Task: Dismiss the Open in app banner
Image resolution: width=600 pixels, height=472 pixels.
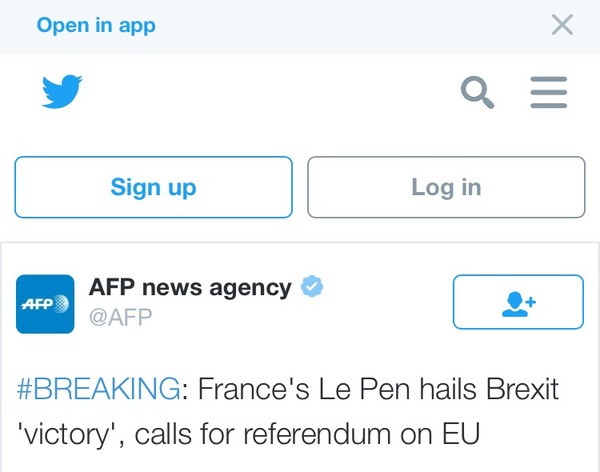Action: (x=562, y=25)
